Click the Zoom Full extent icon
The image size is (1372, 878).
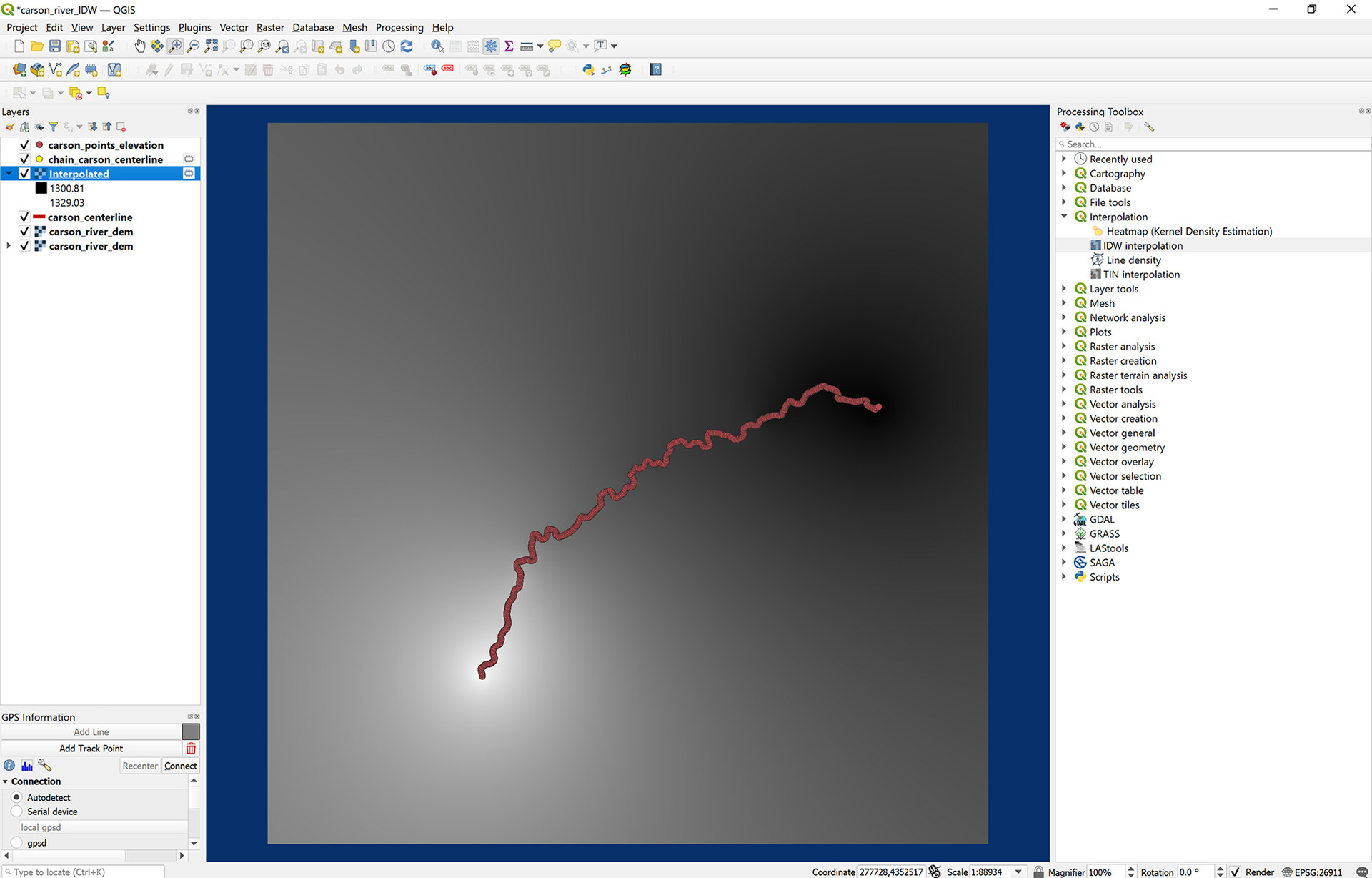tap(211, 46)
